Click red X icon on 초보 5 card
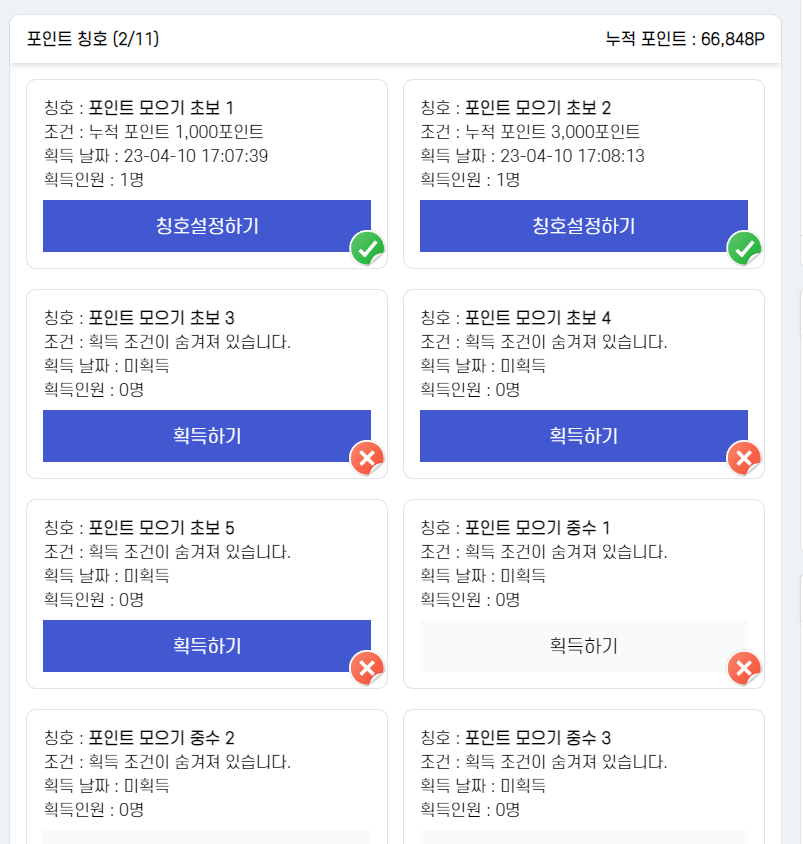 (367, 669)
